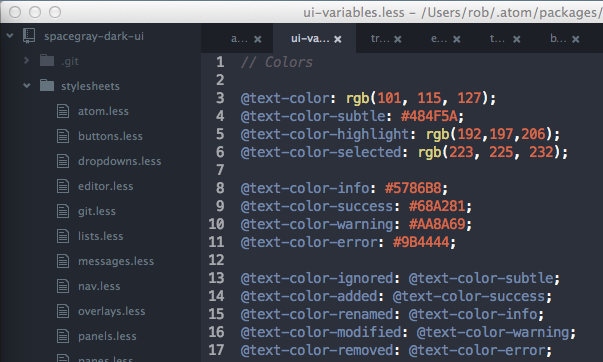Click the #484F5A color value
The height and width of the screenshot is (362, 603).
tap(429, 116)
